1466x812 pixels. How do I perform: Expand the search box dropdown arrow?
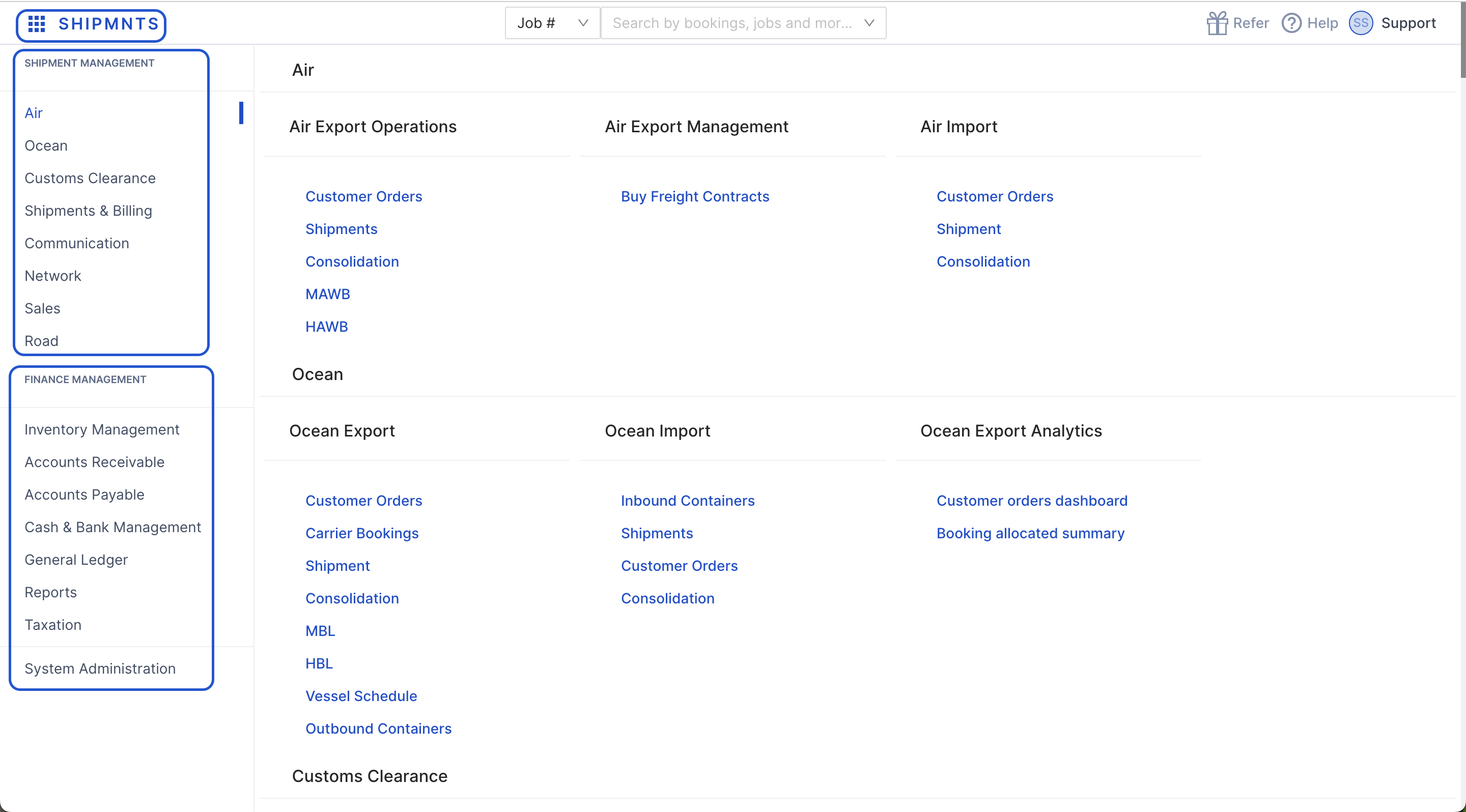tap(869, 23)
